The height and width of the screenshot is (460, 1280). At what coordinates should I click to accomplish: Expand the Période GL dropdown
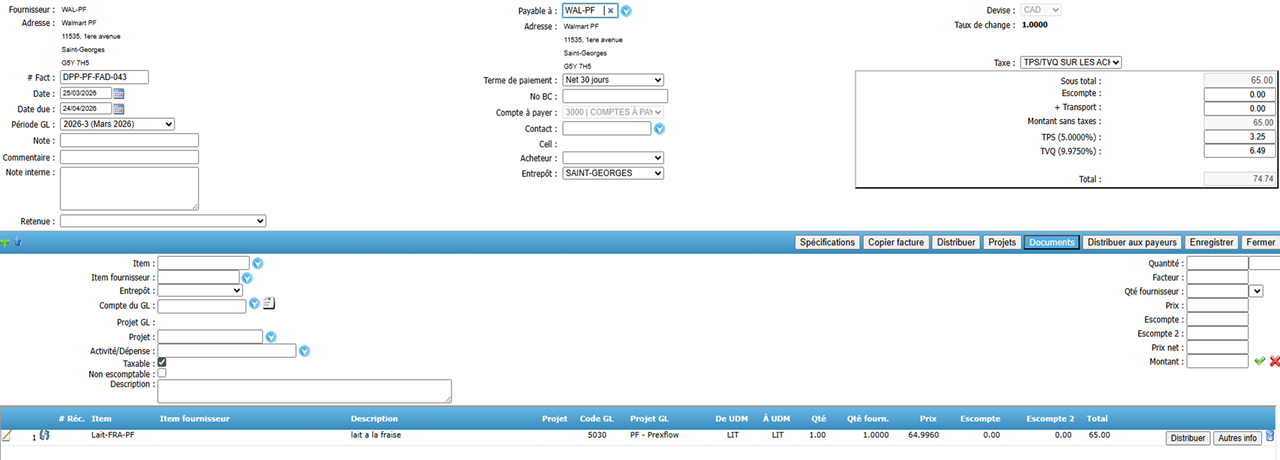click(117, 124)
